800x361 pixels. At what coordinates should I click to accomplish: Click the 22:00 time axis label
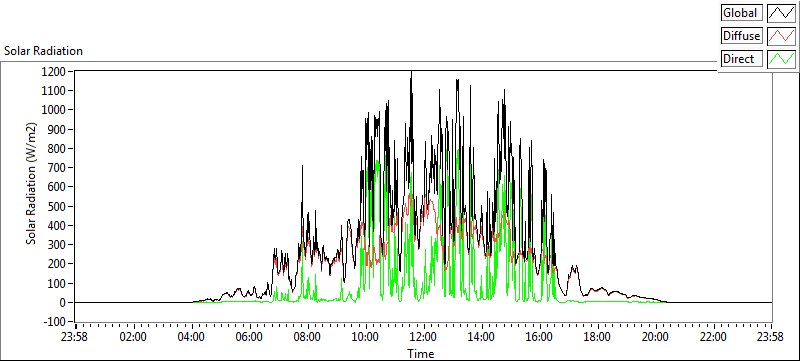coord(713,338)
